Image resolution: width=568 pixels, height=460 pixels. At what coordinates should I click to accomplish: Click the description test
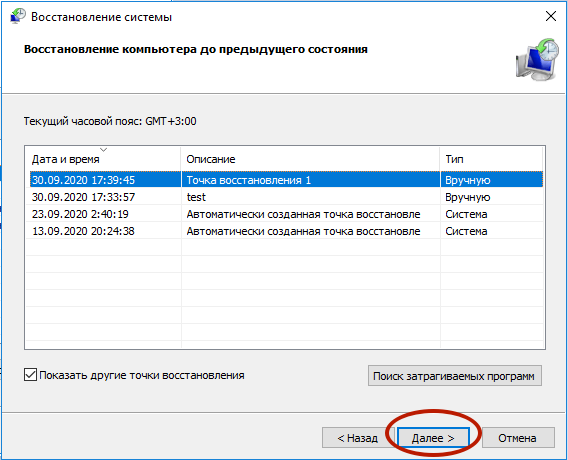coord(196,197)
